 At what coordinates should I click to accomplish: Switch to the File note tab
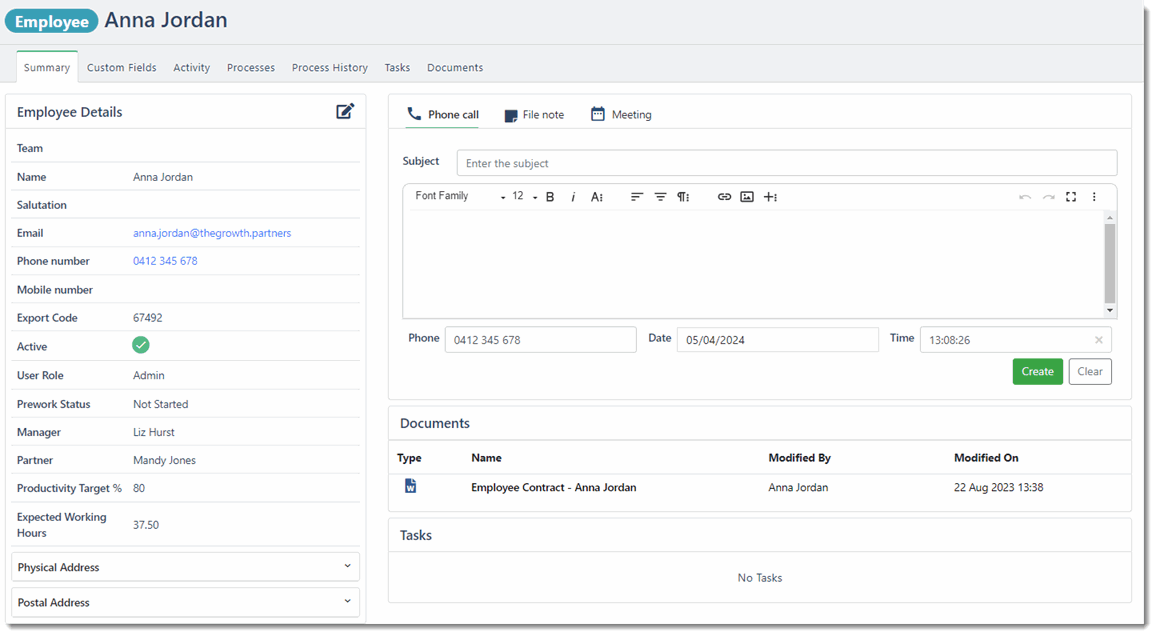tap(534, 114)
